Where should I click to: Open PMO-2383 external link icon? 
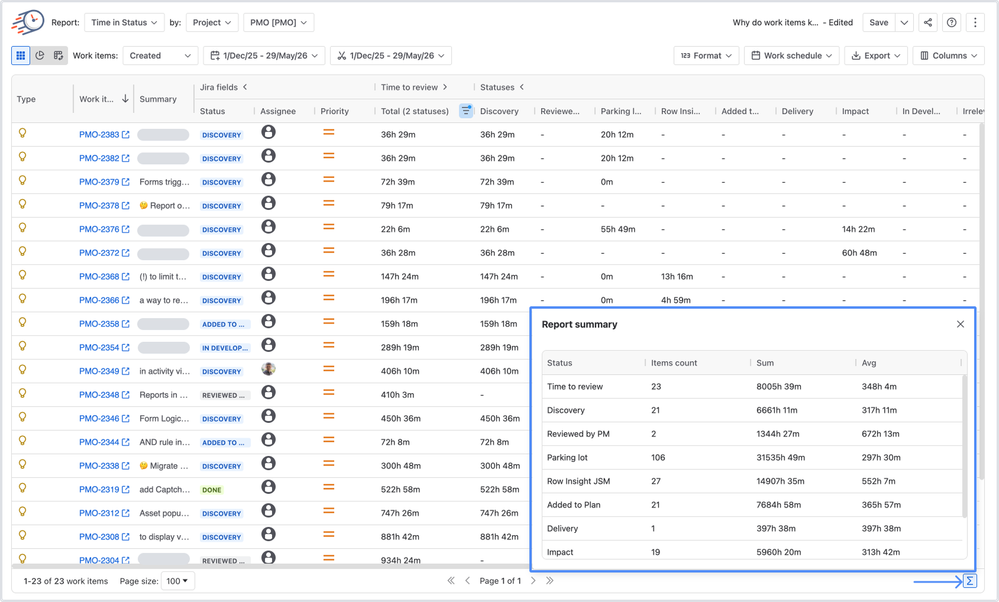click(126, 134)
